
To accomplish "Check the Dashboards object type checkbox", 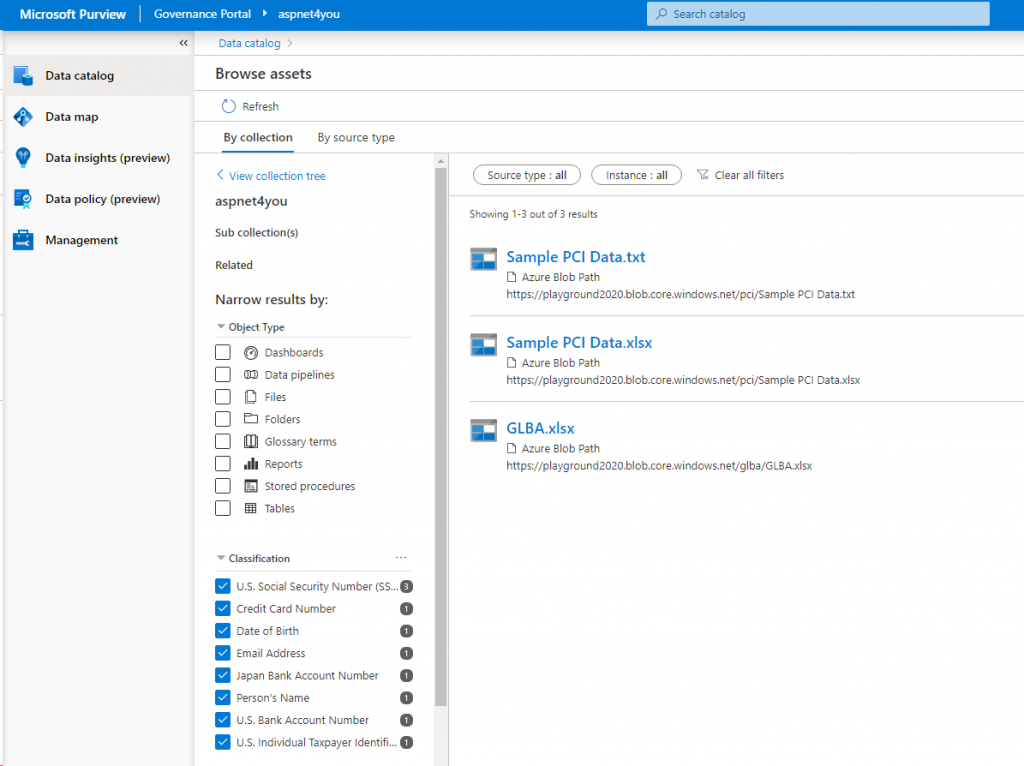I will click(223, 353).
